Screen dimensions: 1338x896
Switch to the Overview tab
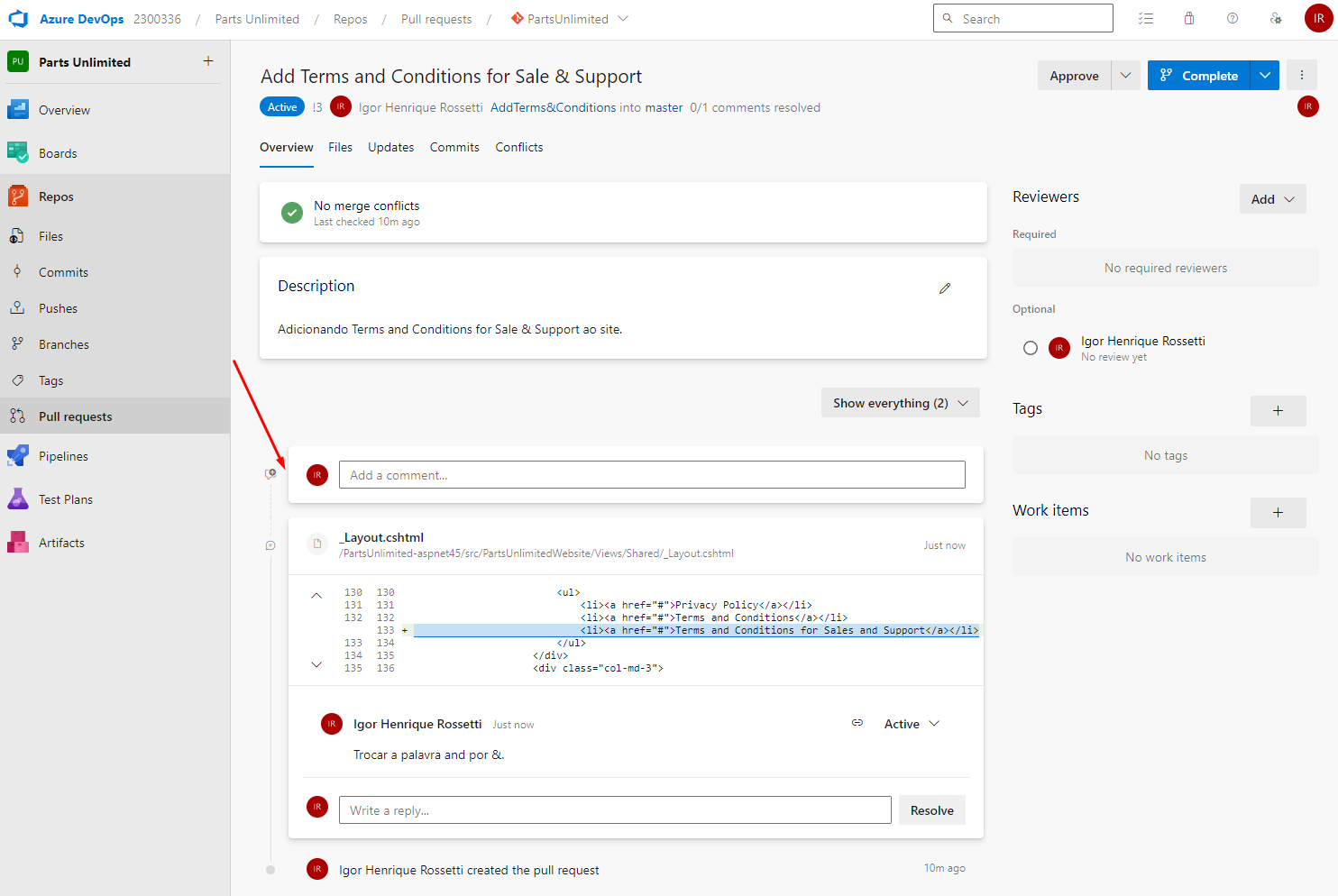pos(287,147)
